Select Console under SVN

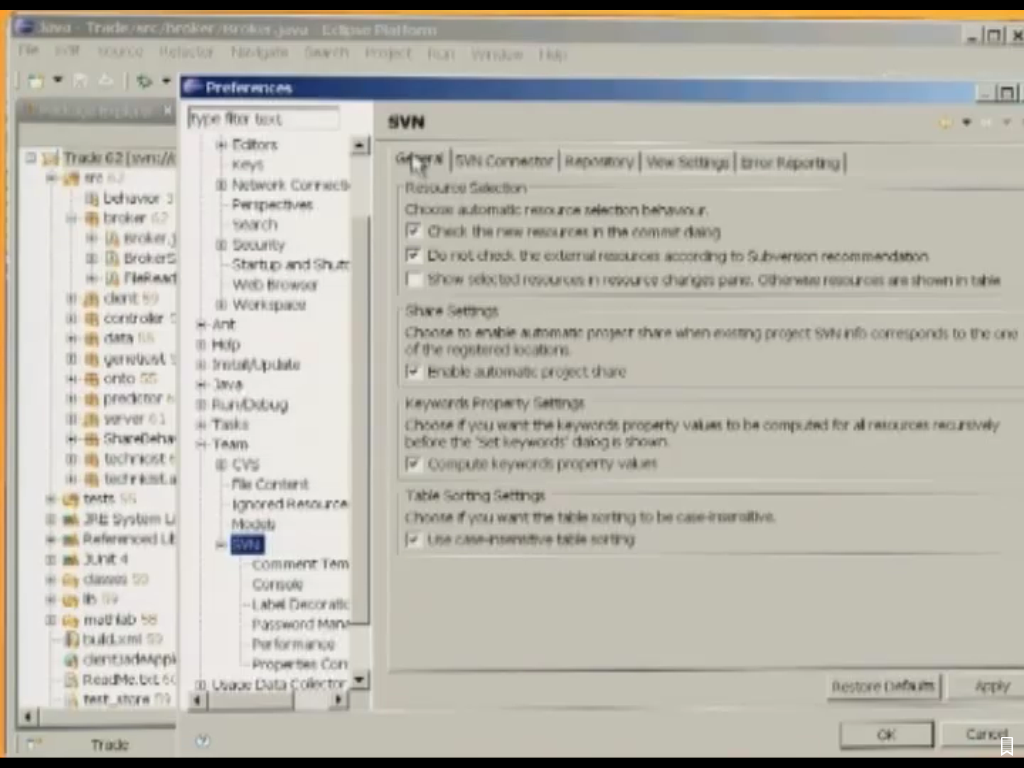coord(278,584)
